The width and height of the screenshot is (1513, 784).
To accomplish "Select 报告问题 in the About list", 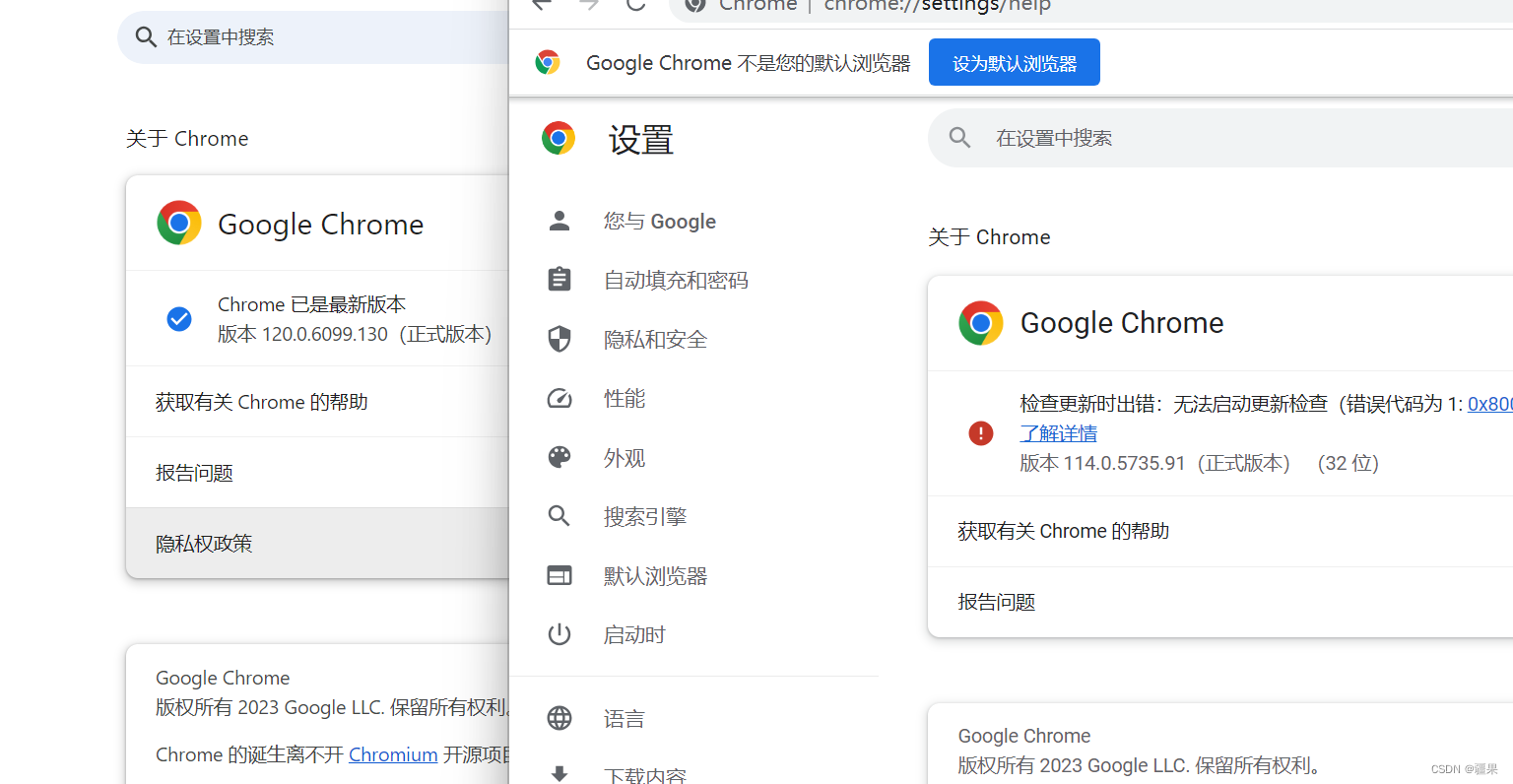I will (996, 601).
